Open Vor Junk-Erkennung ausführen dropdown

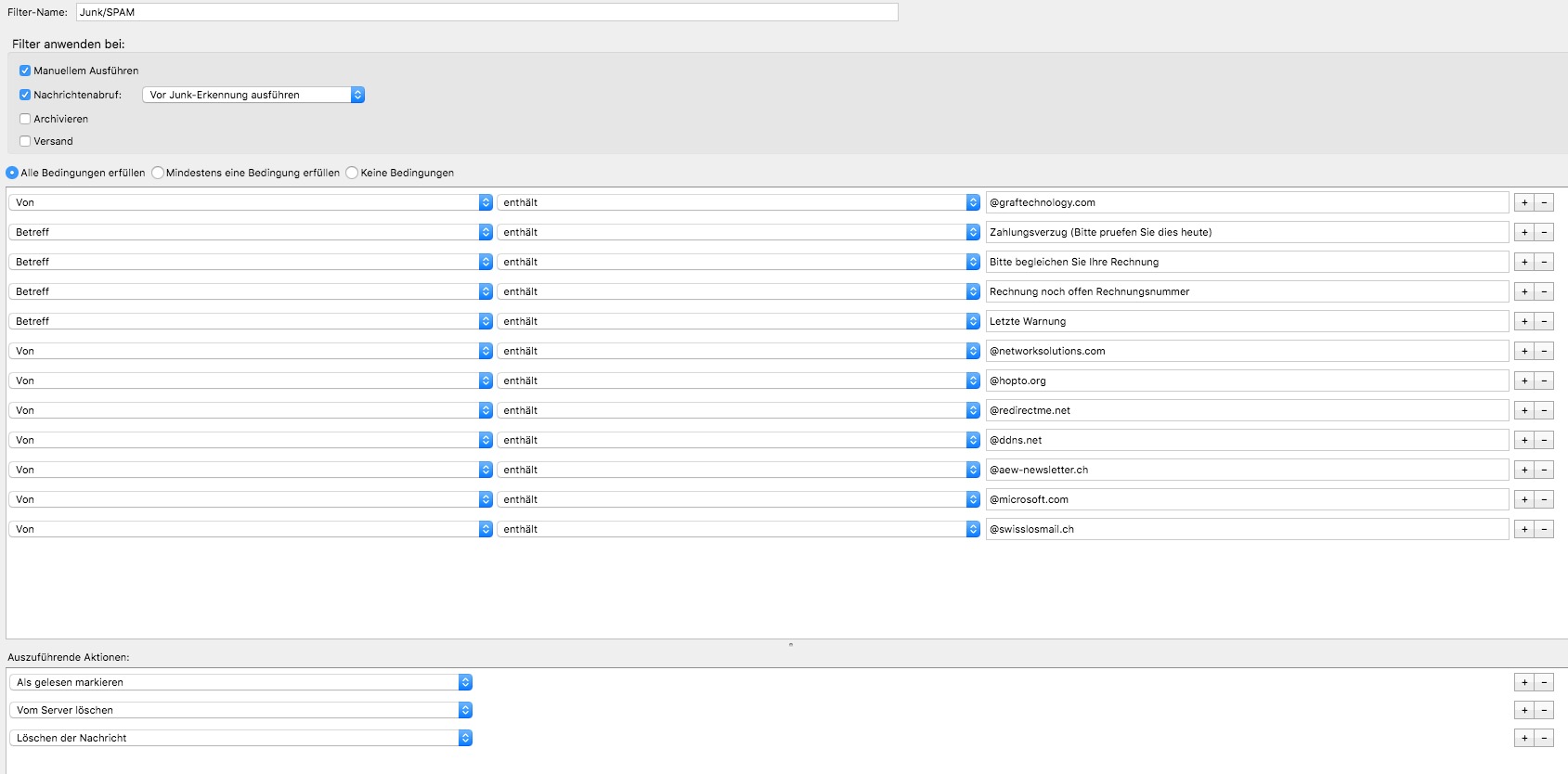(253, 95)
